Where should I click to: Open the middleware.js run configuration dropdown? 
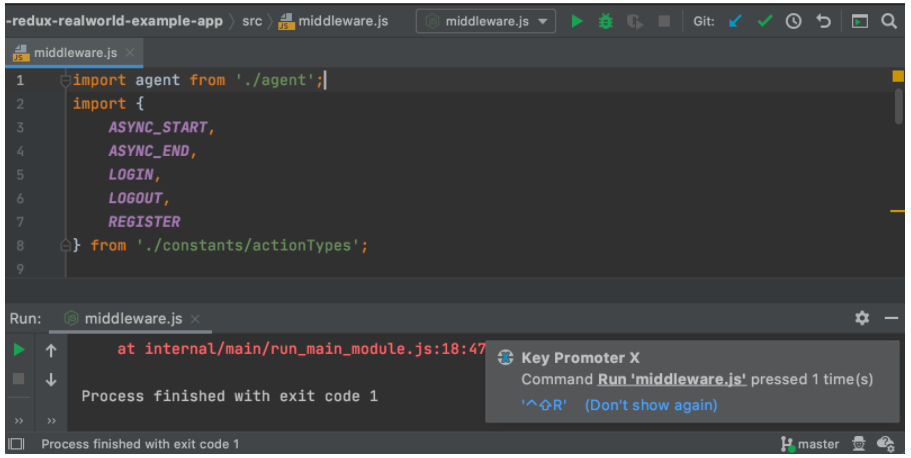(486, 21)
